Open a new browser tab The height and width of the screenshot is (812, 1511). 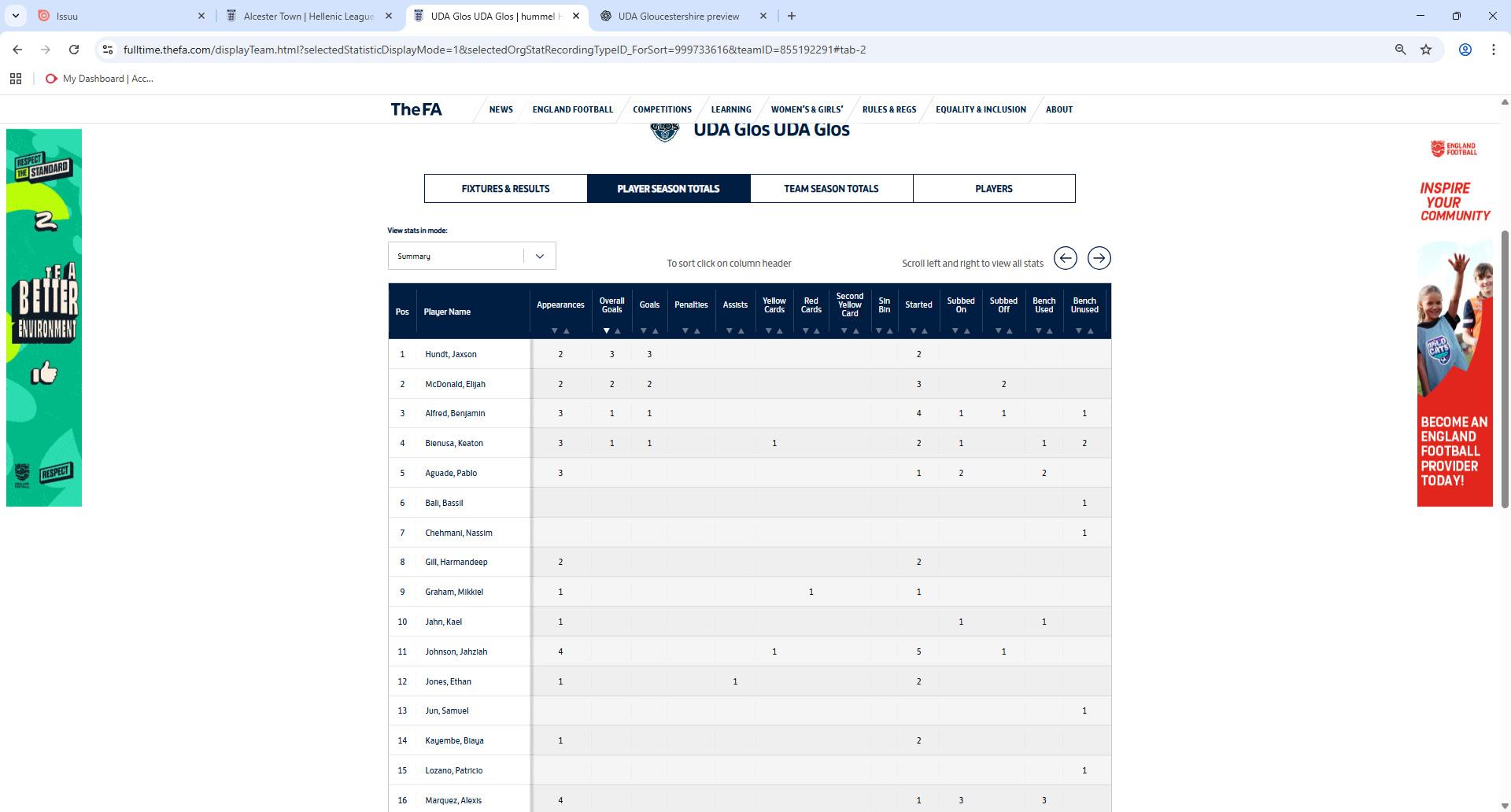pyautogui.click(x=792, y=16)
